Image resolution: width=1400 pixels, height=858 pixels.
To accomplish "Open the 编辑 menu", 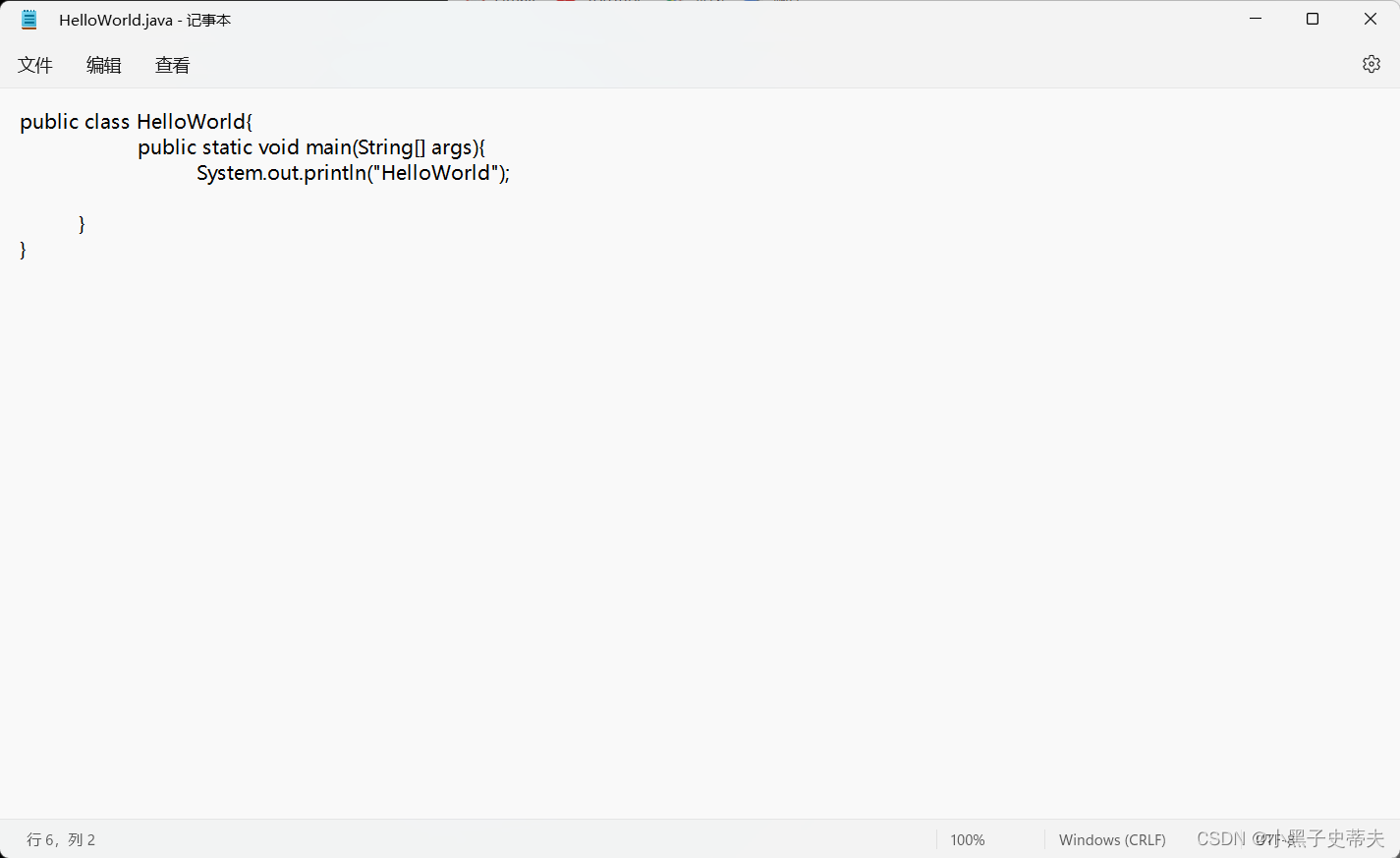I will pos(104,65).
